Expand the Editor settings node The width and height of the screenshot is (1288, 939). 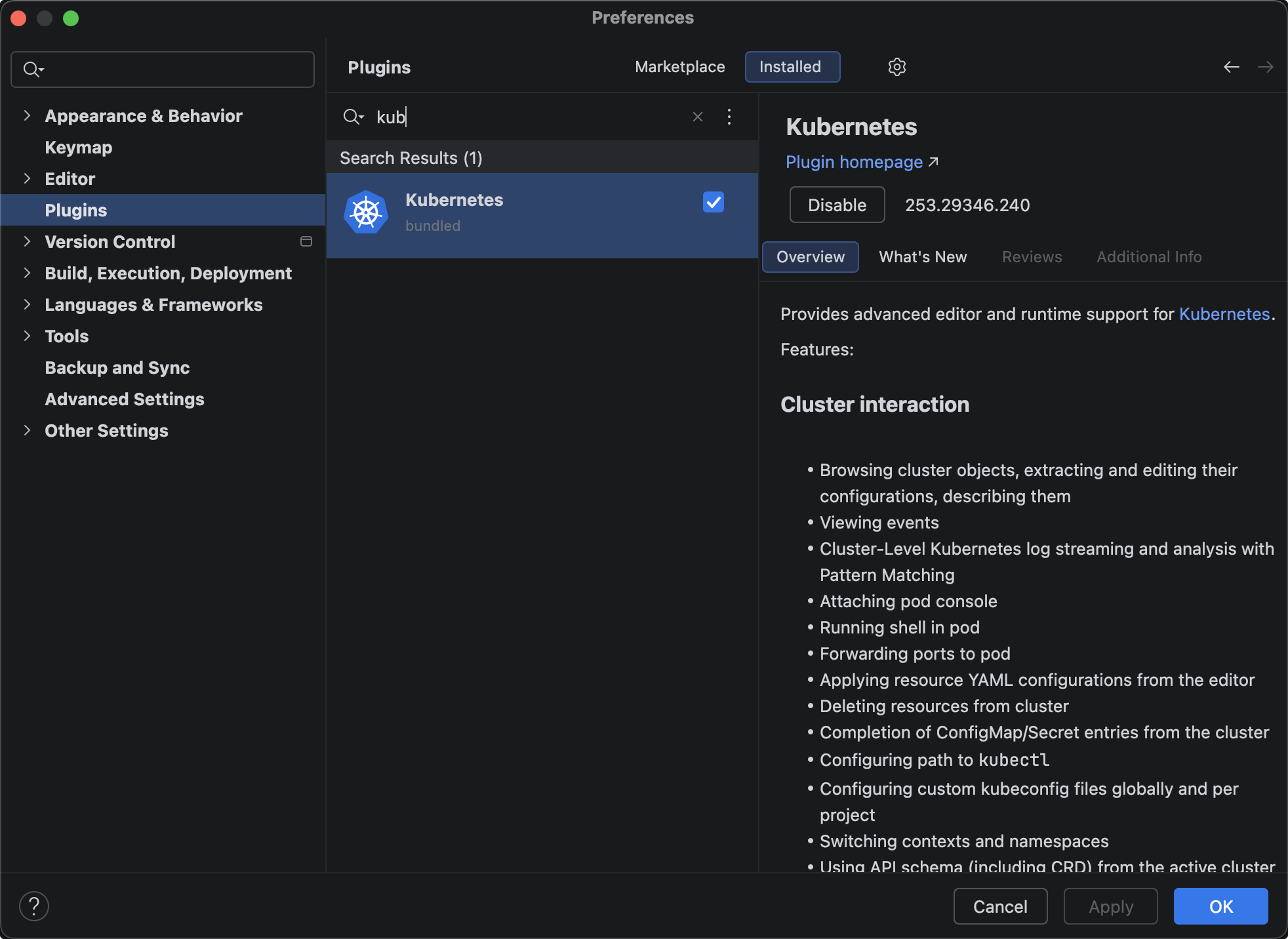pyautogui.click(x=27, y=178)
